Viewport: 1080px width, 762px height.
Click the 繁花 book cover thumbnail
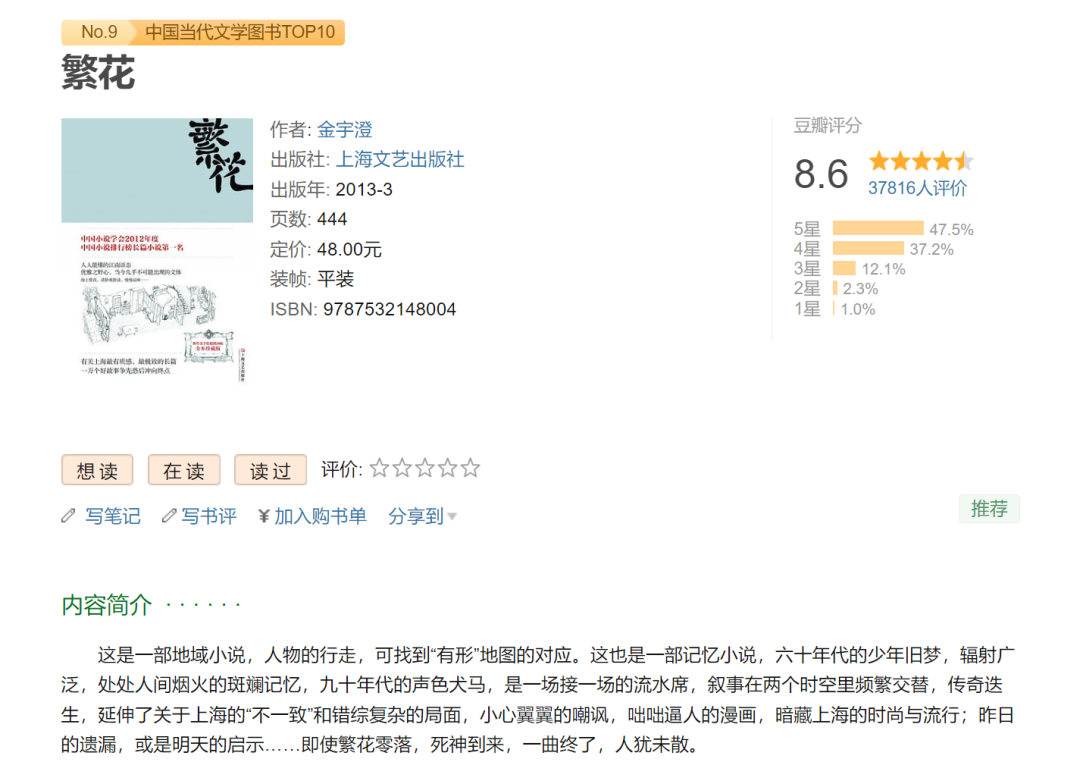pos(157,250)
